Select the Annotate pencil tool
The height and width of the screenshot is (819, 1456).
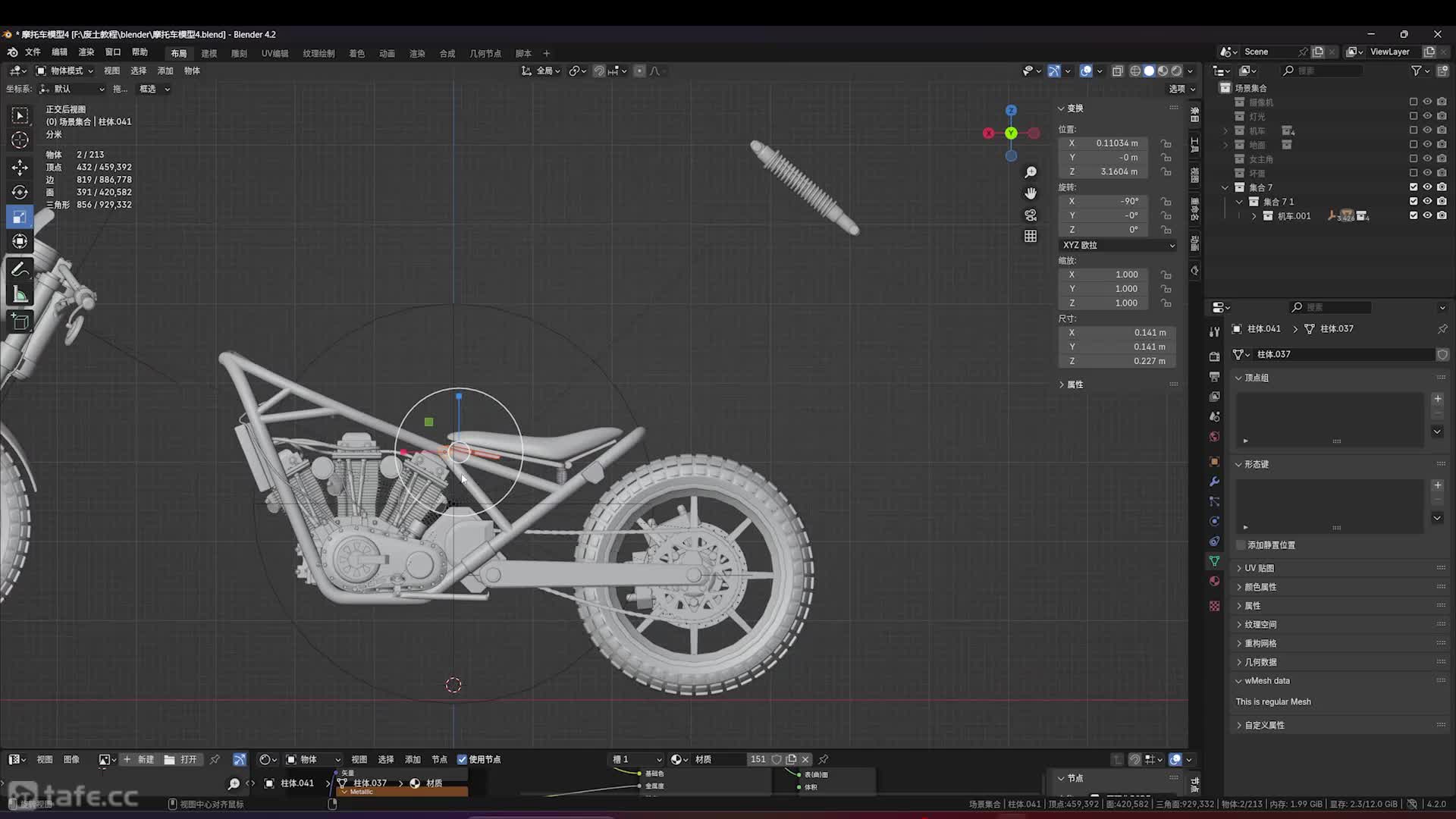[x=20, y=269]
